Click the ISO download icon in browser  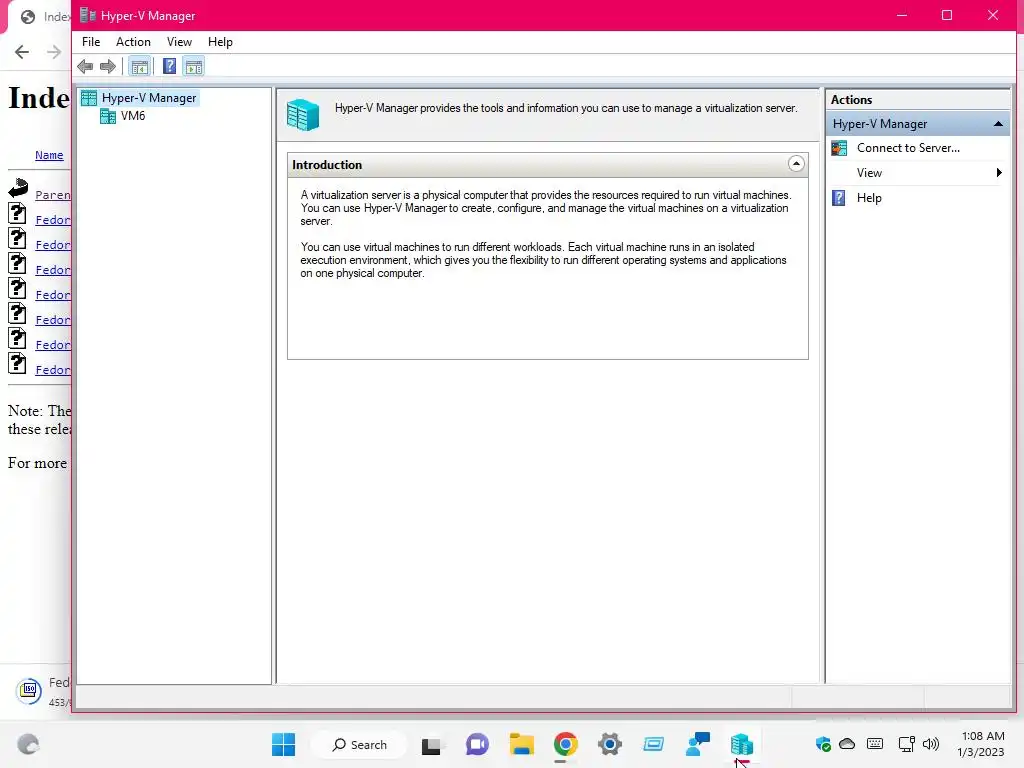click(29, 690)
